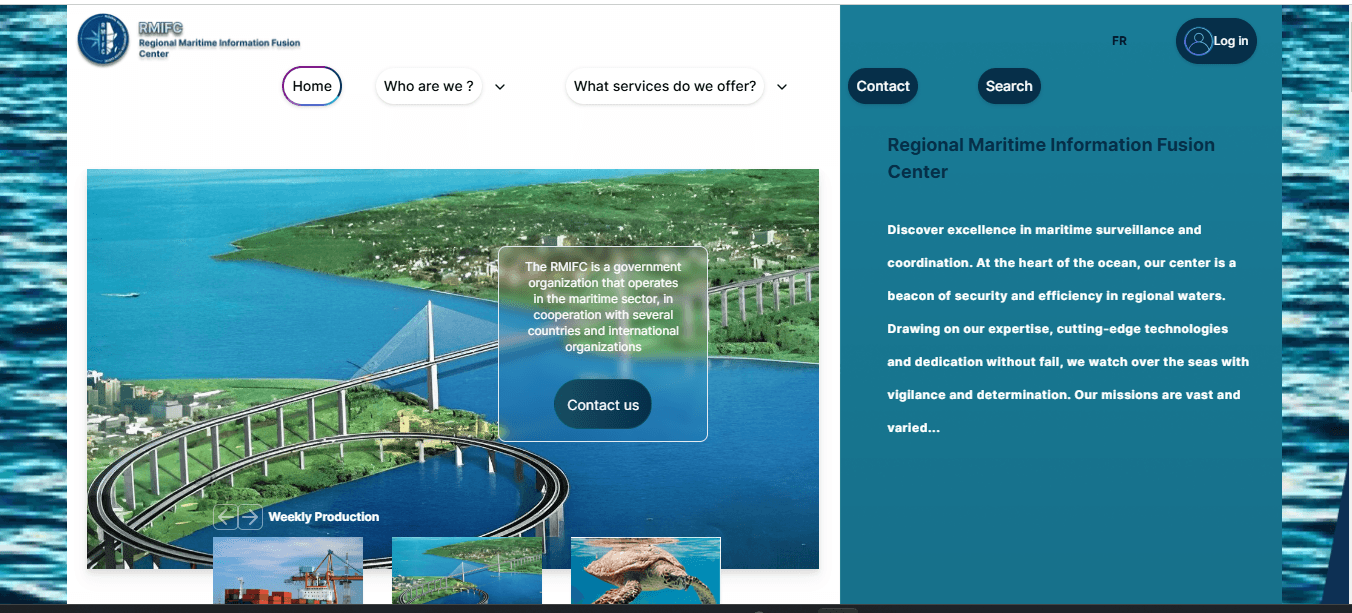
Task: Switch site language with FR toggle
Action: click(x=1119, y=41)
